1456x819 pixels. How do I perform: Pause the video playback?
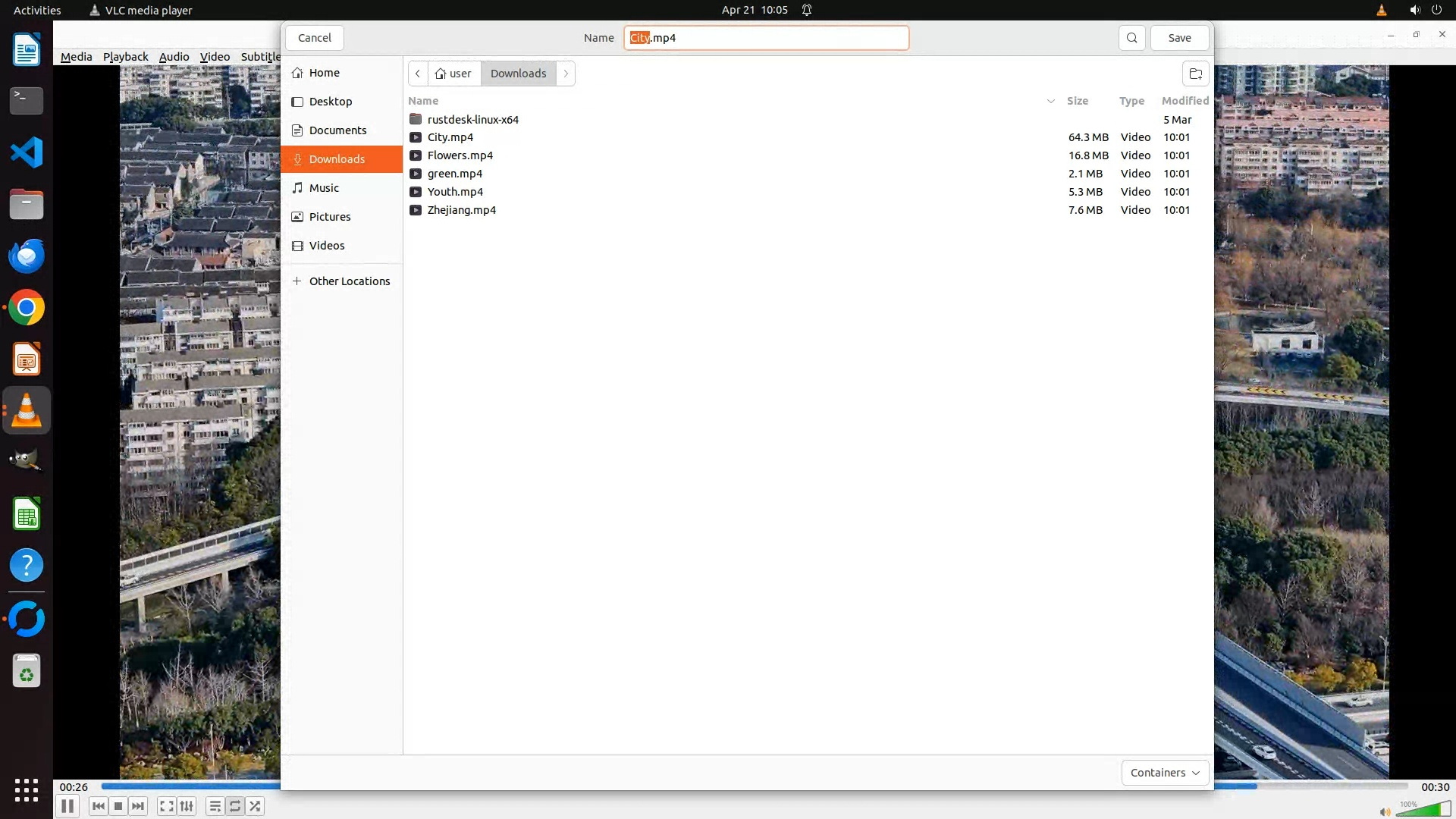click(67, 806)
